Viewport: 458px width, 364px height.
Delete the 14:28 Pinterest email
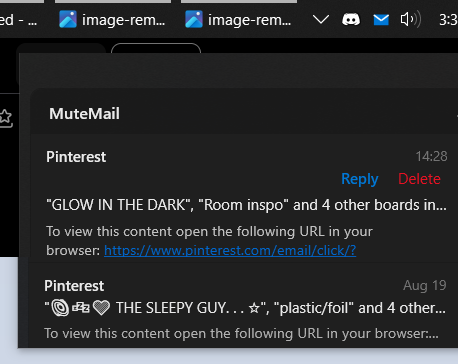[419, 179]
